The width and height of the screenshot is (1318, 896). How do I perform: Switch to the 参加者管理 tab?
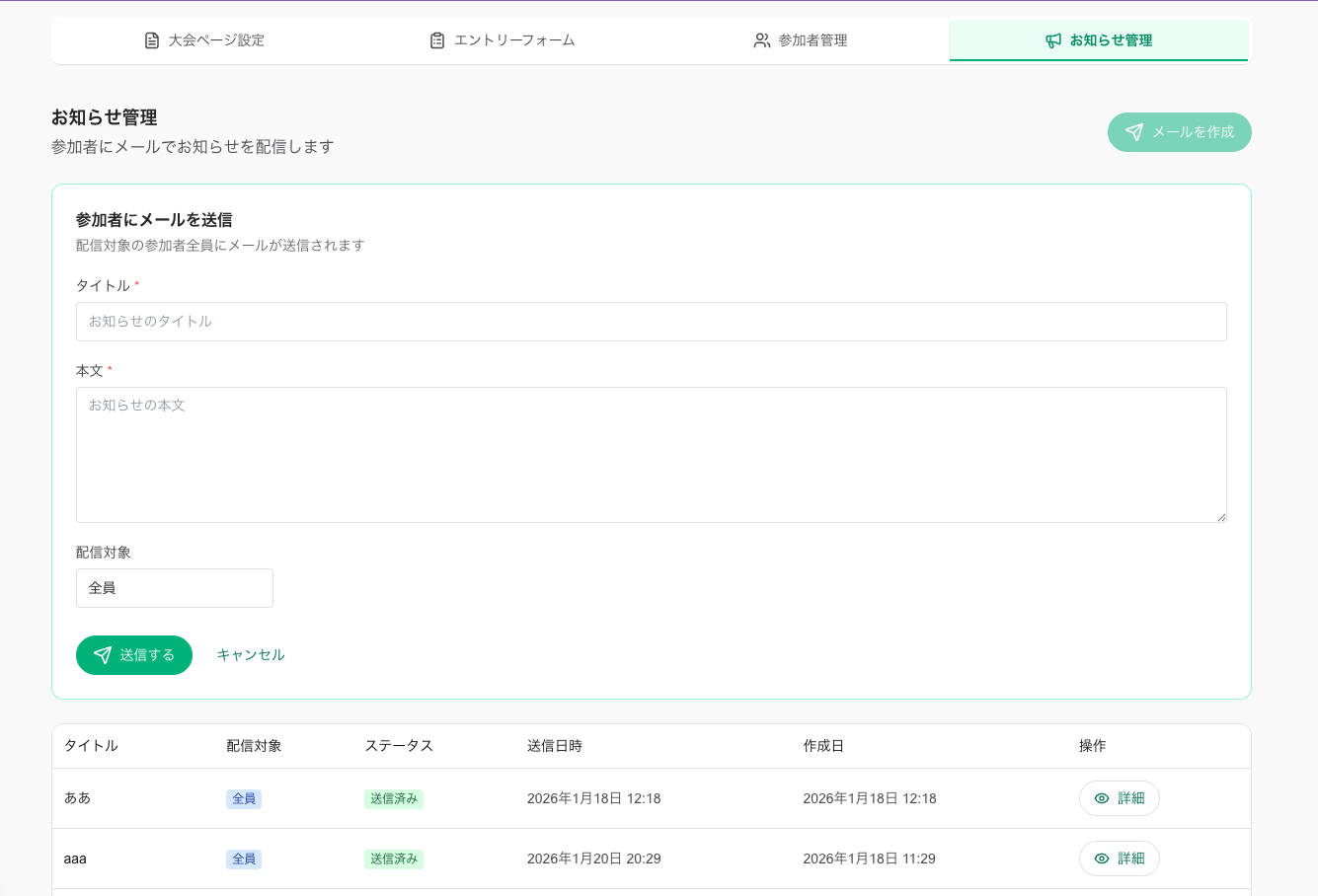[801, 40]
